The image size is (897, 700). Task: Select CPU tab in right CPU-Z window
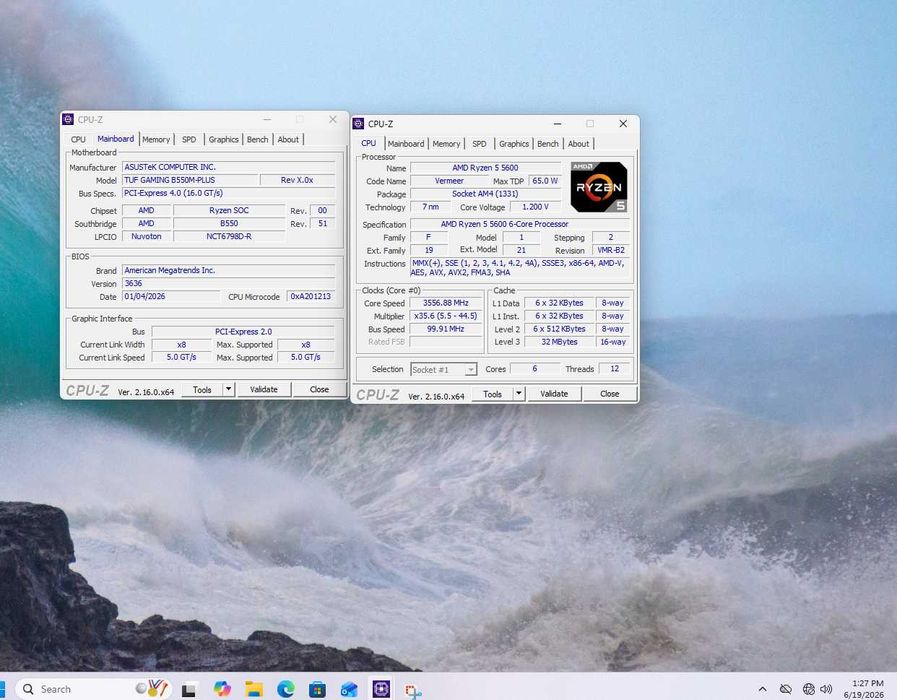(368, 143)
